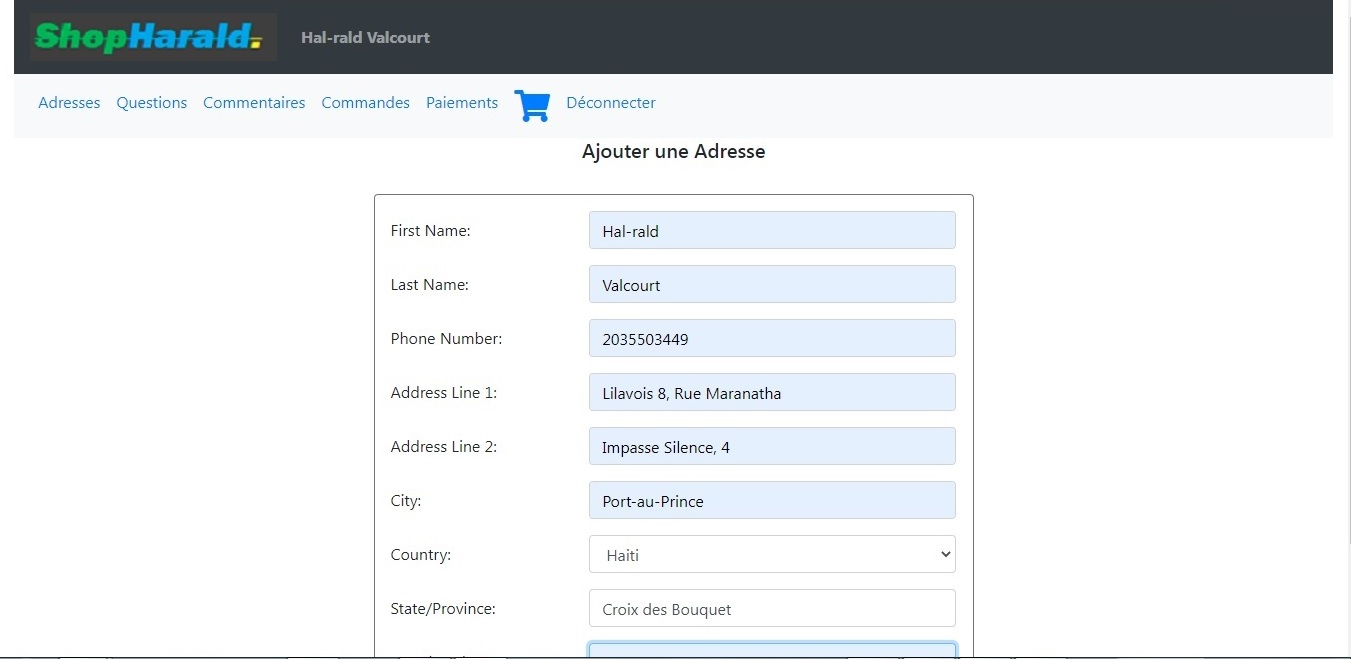
Task: Click the Address Line 1 text field
Action: point(772,393)
